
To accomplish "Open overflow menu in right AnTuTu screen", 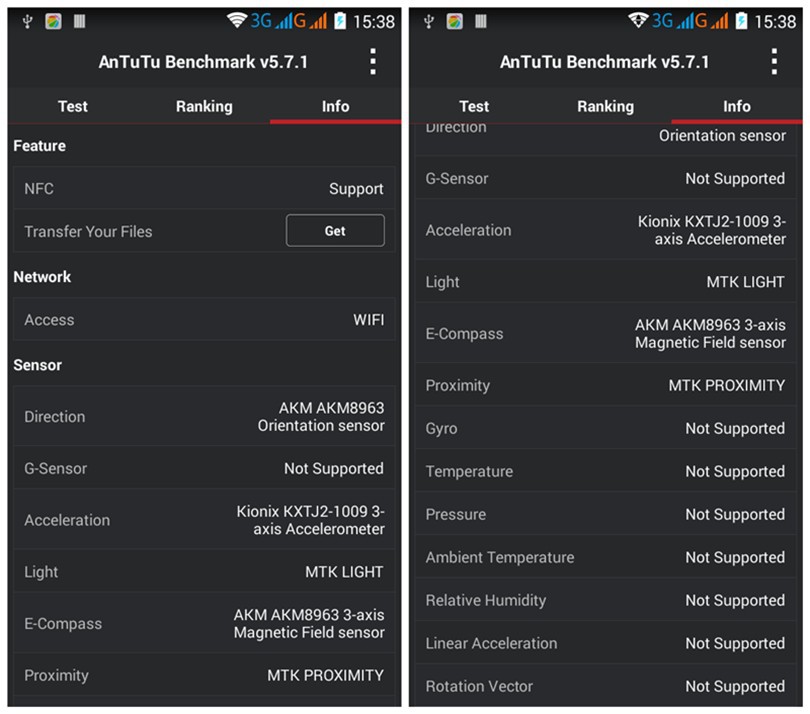I will [x=774, y=62].
